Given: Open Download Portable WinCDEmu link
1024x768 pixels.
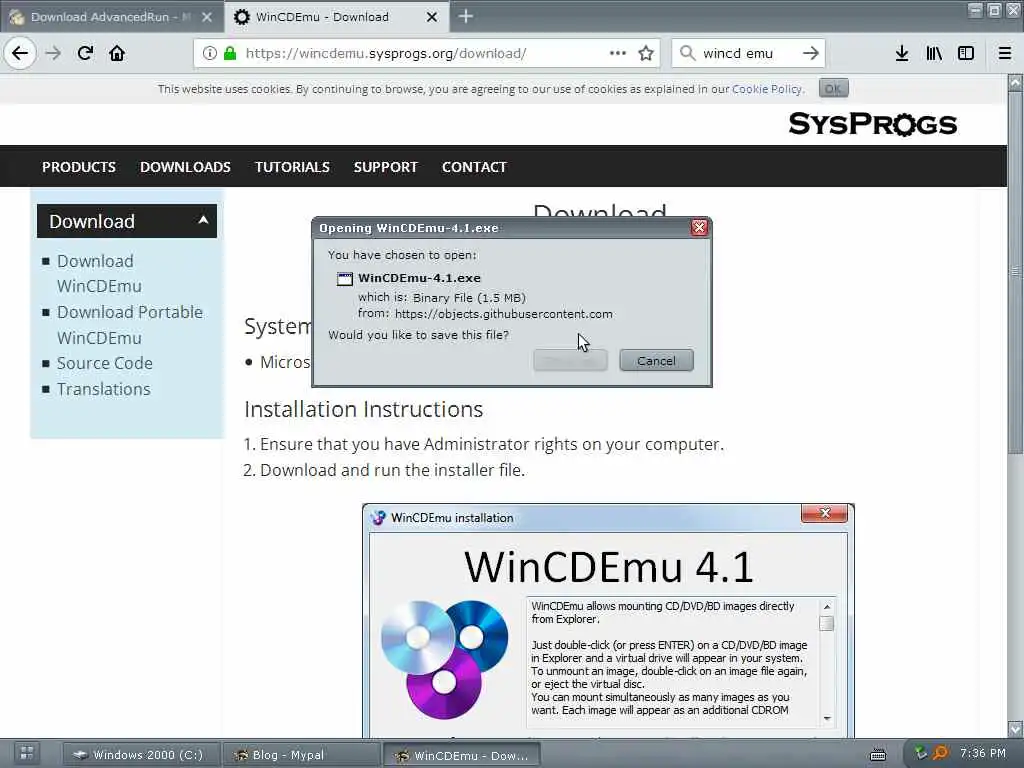Looking at the screenshot, I should [x=129, y=325].
